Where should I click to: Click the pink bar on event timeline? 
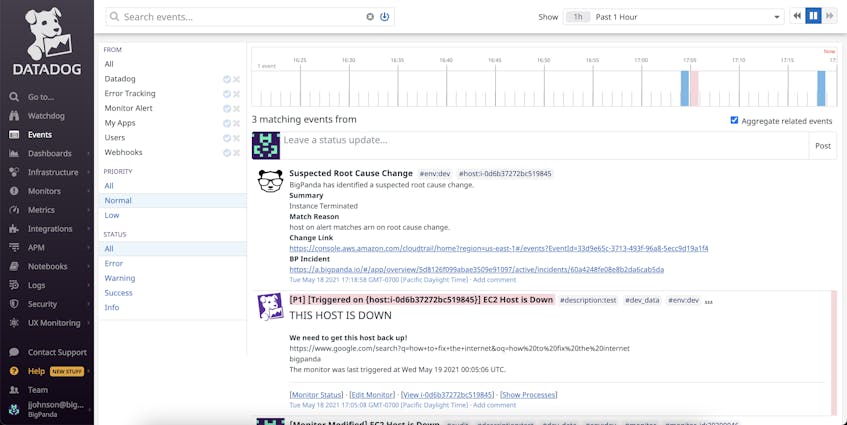[694, 88]
